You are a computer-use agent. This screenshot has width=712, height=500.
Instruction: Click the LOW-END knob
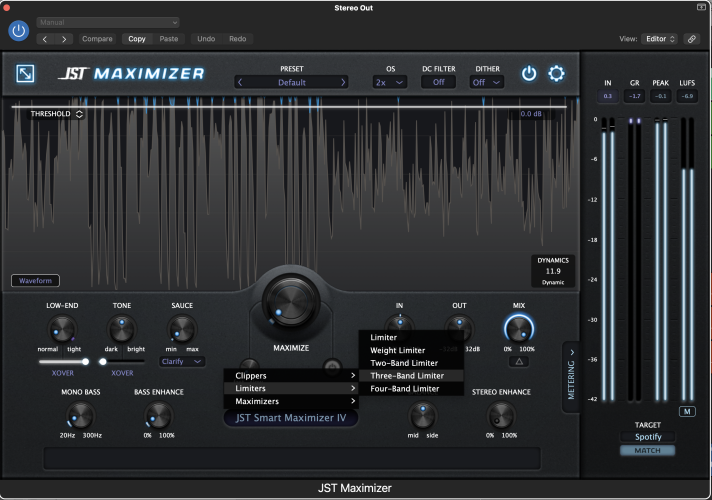tap(62, 329)
